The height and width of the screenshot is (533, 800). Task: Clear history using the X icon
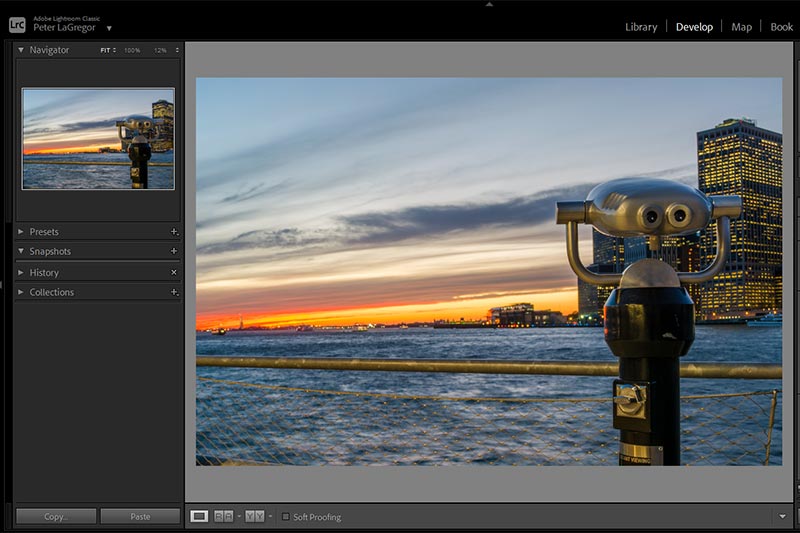[174, 272]
